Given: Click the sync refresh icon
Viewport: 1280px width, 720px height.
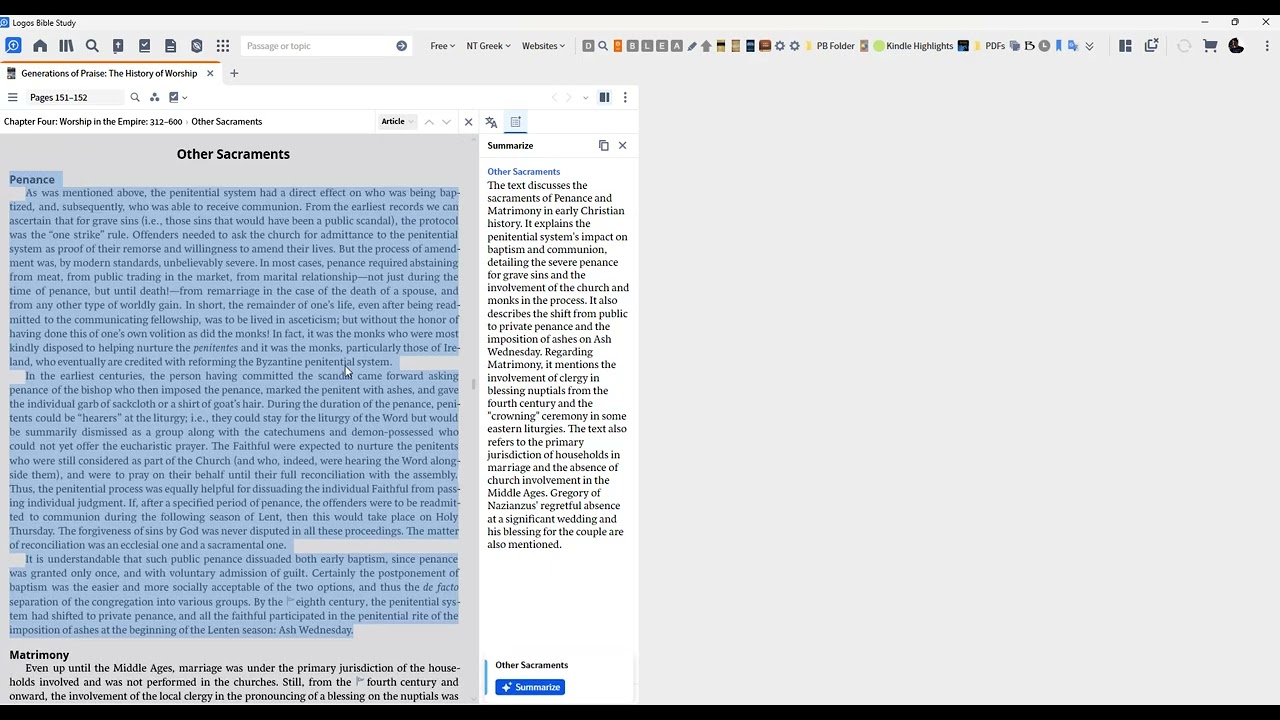Looking at the screenshot, I should click(1184, 46).
